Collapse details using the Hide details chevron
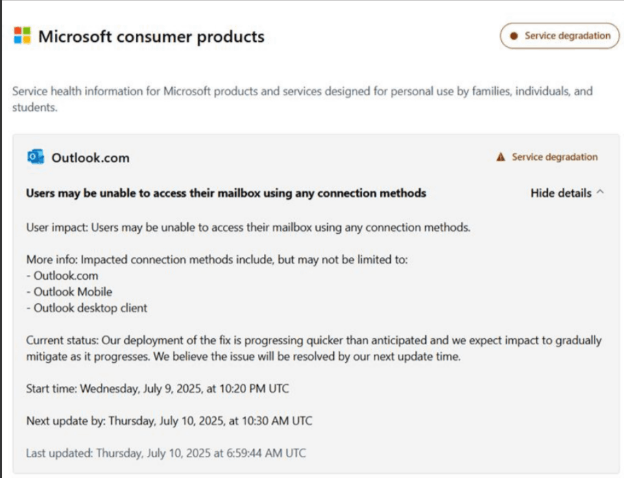The width and height of the screenshot is (624, 478). [x=600, y=192]
